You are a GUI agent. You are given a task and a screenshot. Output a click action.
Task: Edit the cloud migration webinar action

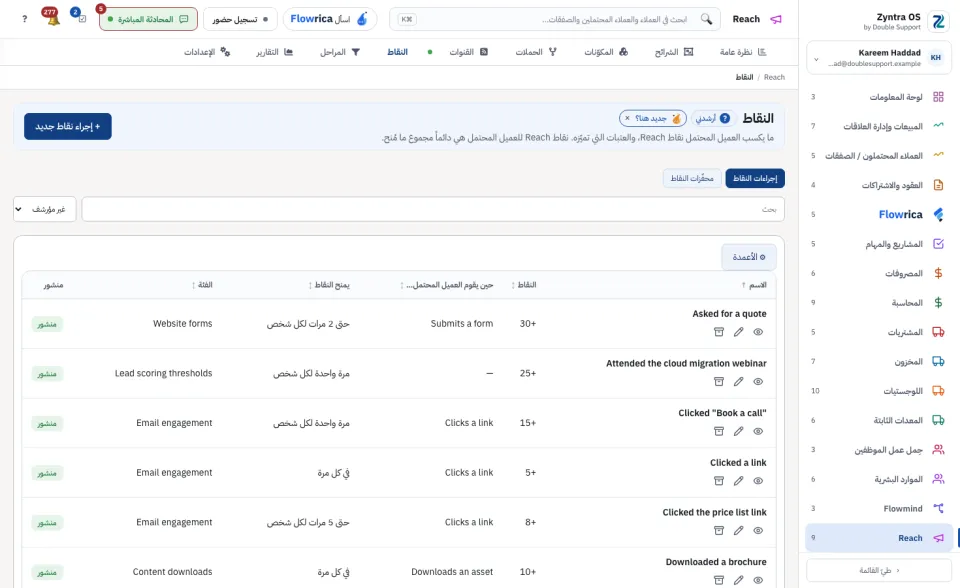(x=738, y=382)
